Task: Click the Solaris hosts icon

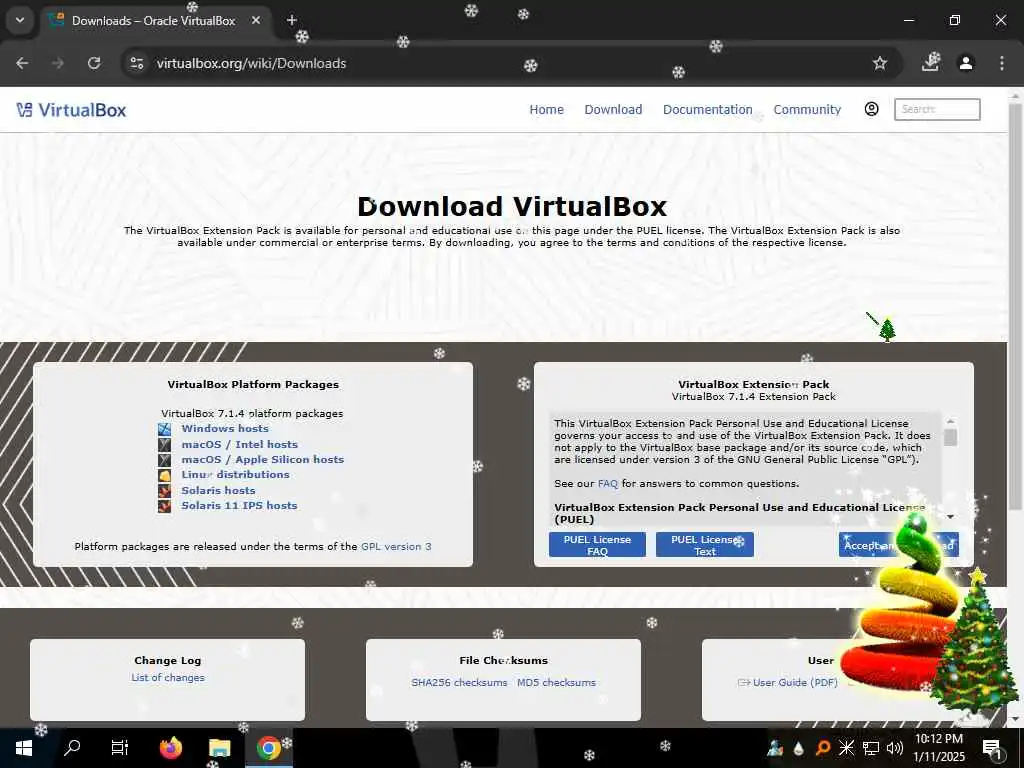Action: point(164,490)
